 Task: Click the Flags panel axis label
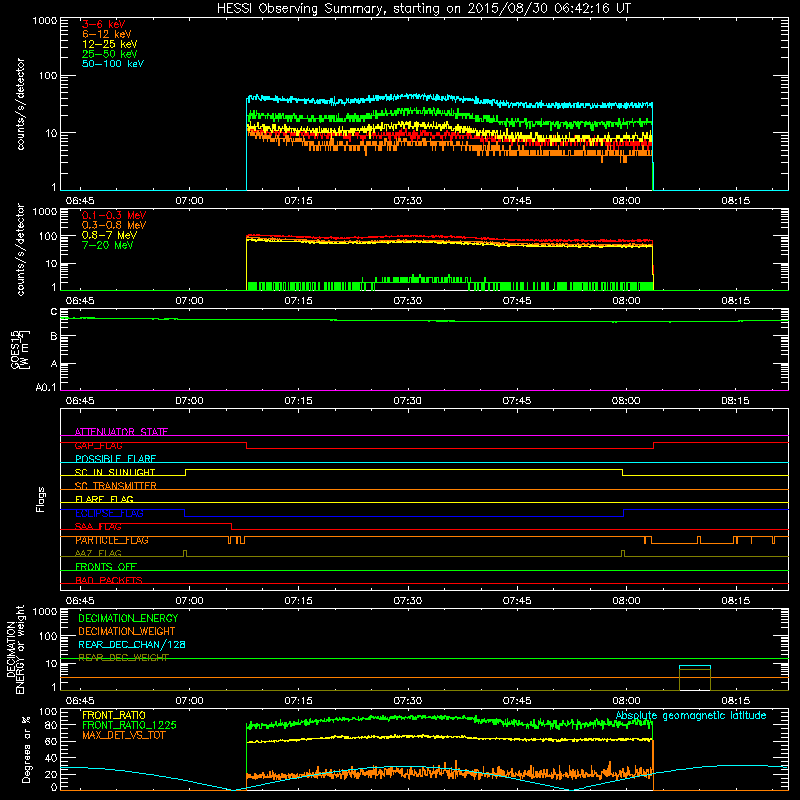pyautogui.click(x=41, y=499)
